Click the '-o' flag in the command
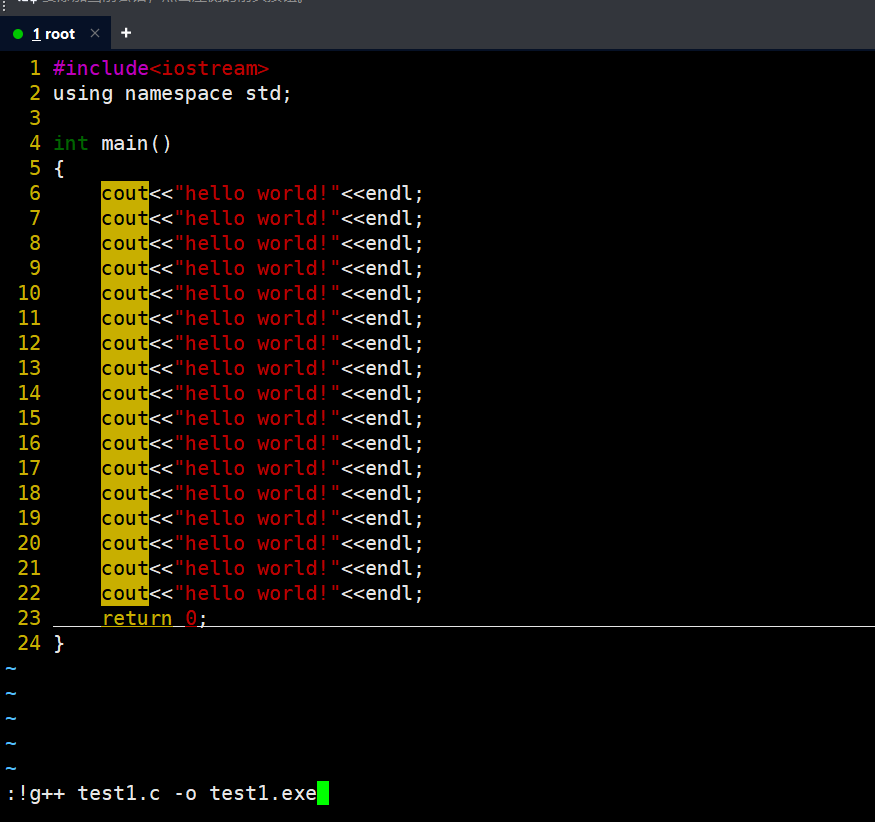875x822 pixels. 185,794
